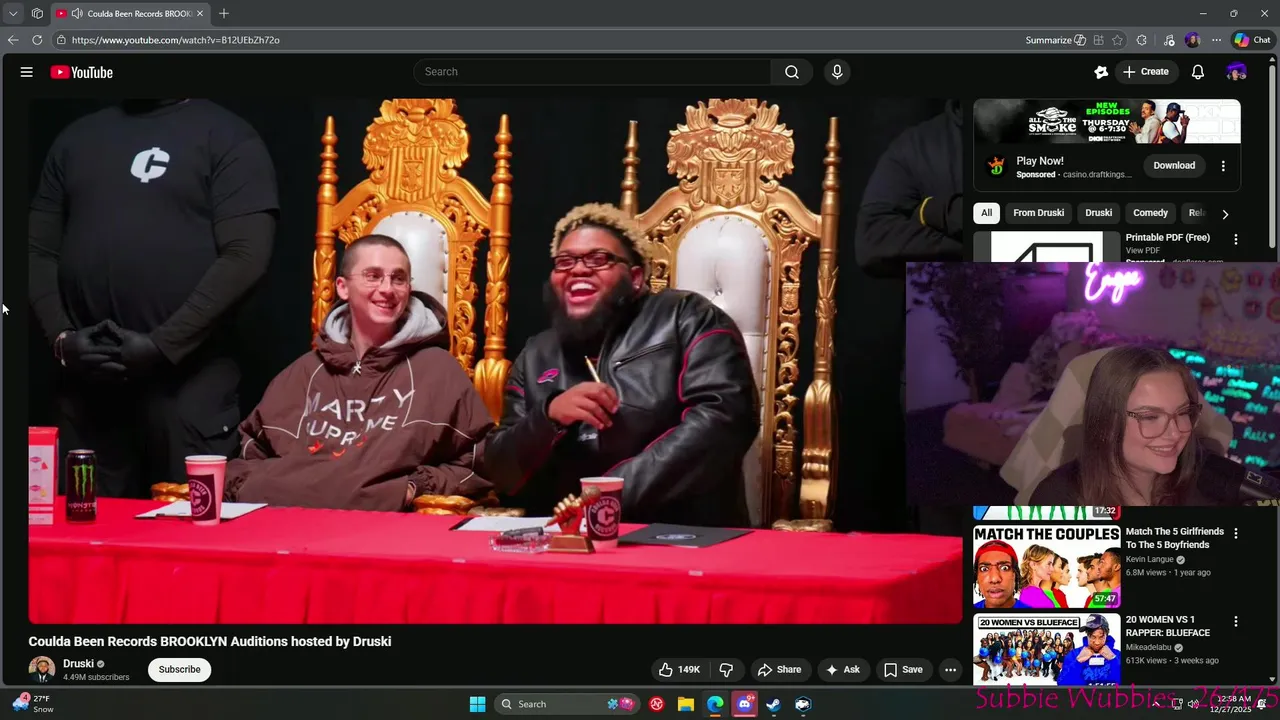Open options for the Play Now ad
The height and width of the screenshot is (720, 1280).
tap(1223, 166)
